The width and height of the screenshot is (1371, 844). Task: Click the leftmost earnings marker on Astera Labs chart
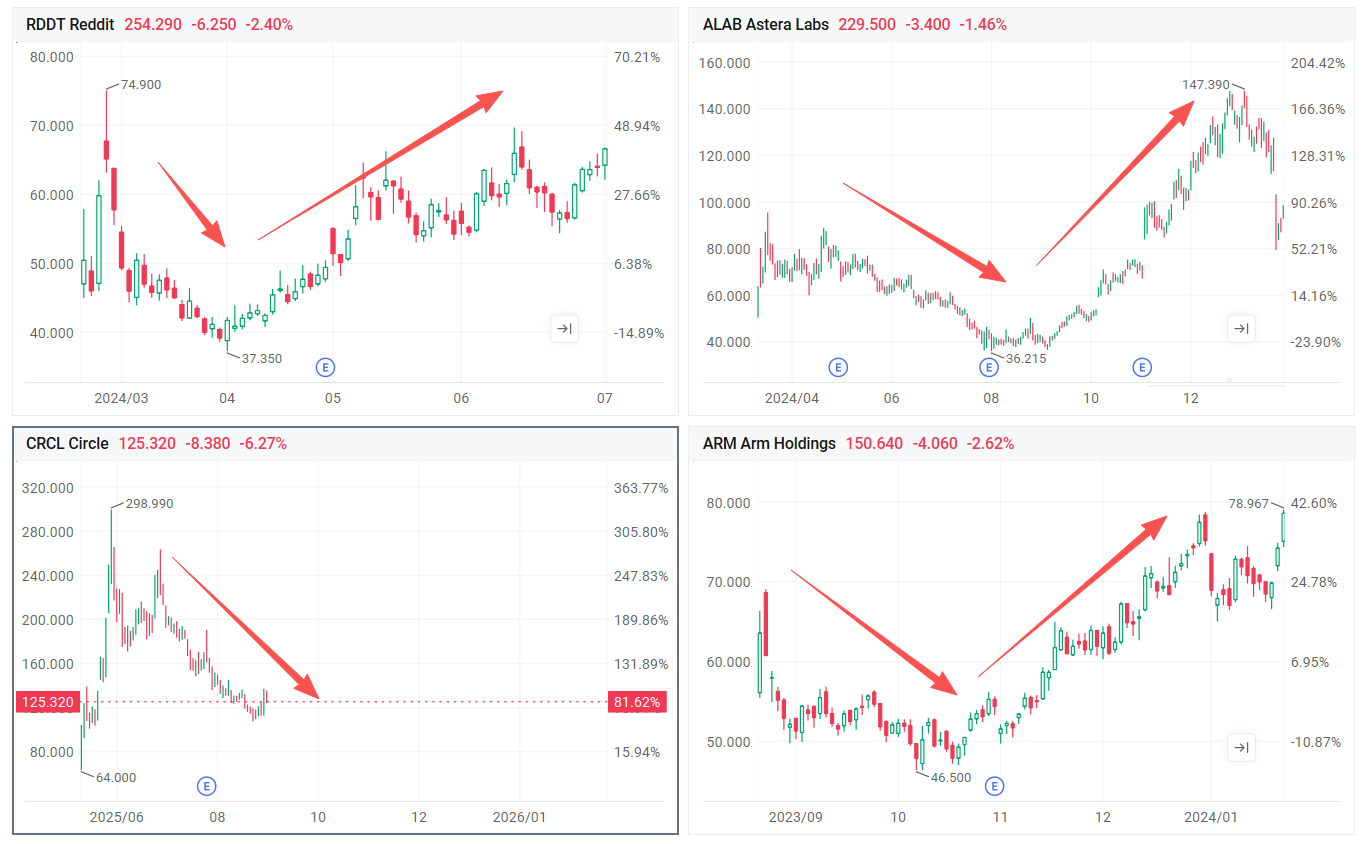(x=838, y=367)
